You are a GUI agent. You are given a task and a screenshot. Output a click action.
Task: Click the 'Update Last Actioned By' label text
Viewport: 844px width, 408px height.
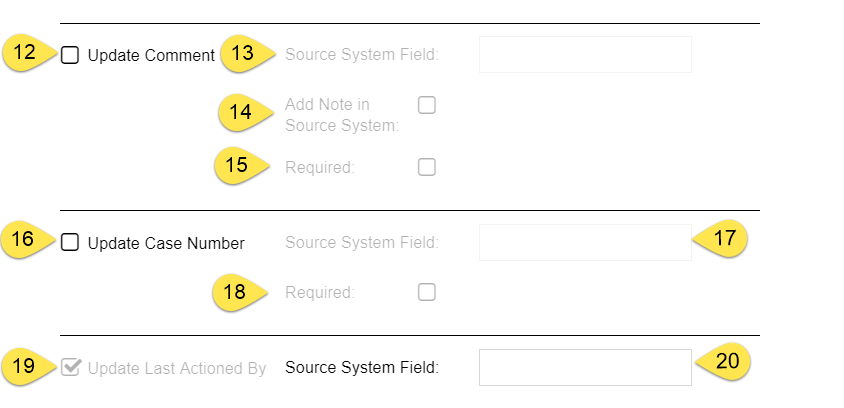point(177,368)
